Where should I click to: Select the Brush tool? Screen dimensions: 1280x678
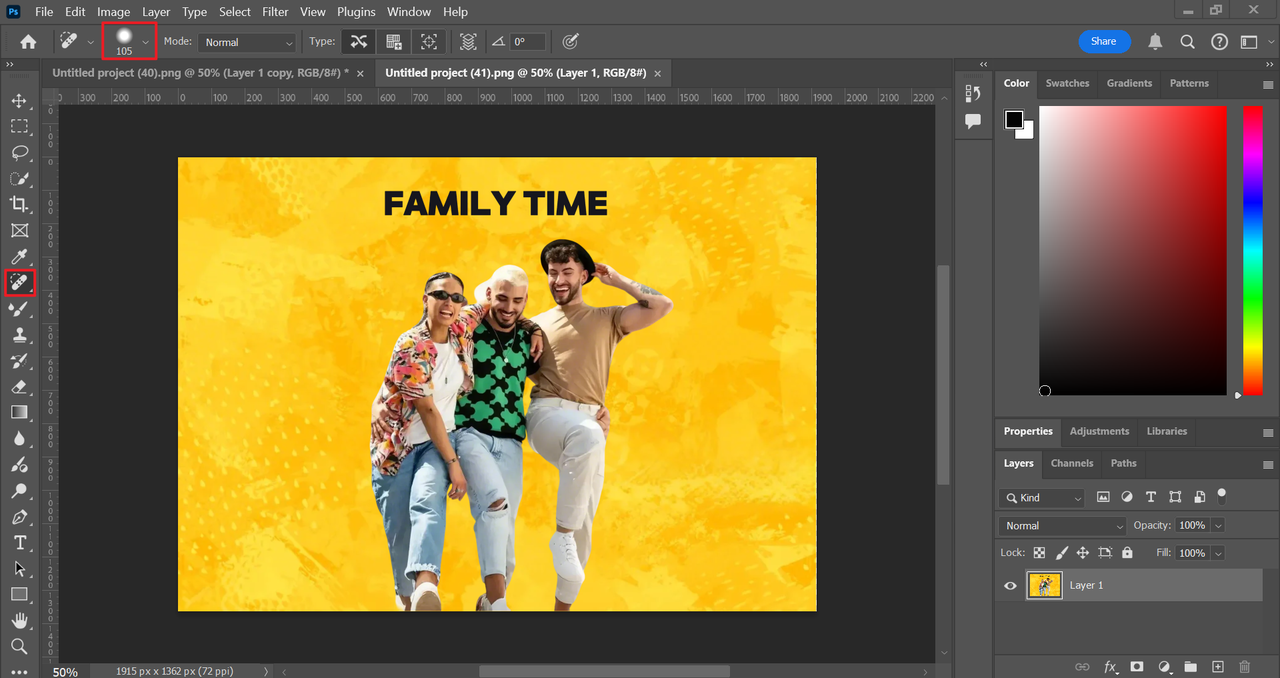(19, 309)
